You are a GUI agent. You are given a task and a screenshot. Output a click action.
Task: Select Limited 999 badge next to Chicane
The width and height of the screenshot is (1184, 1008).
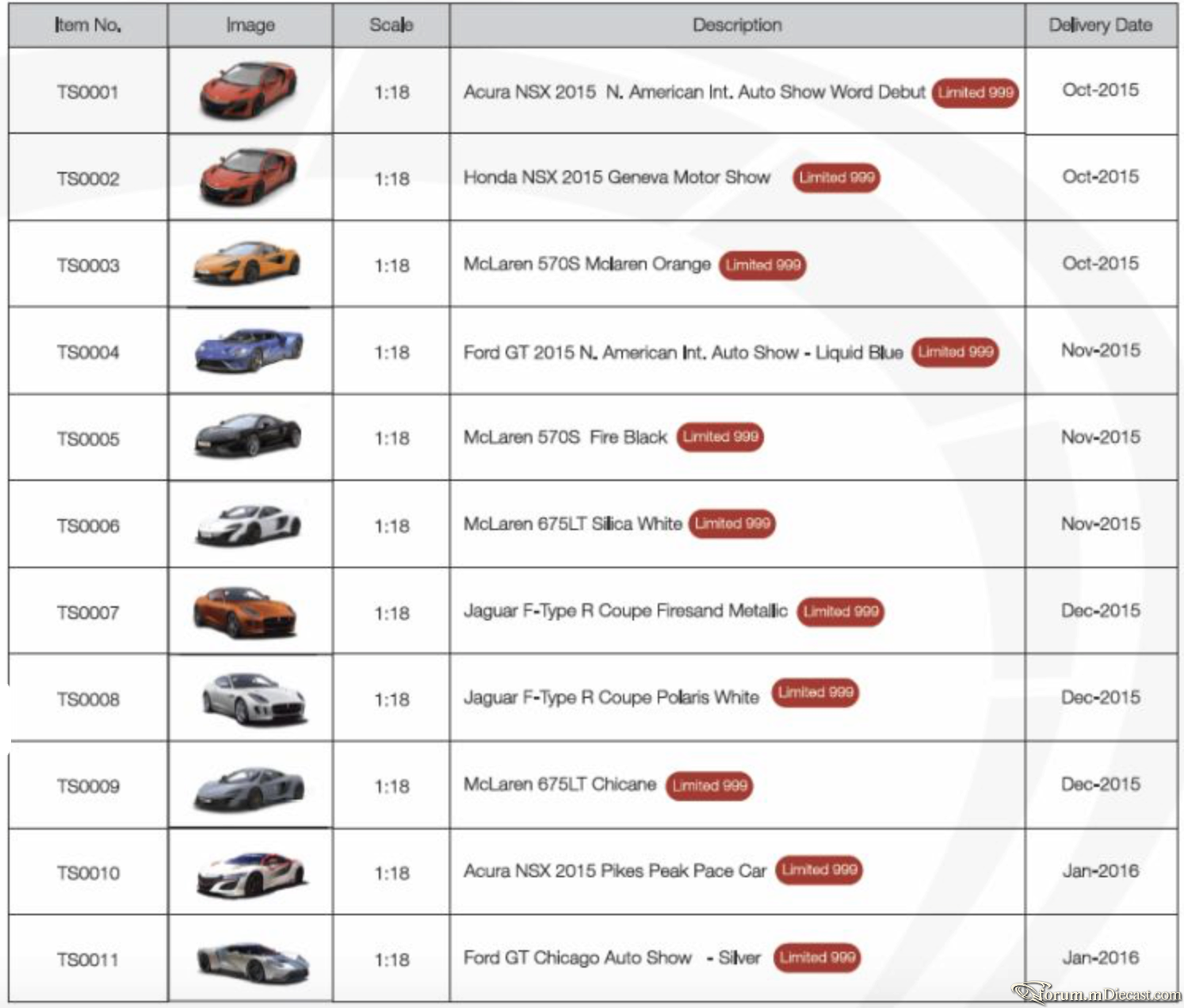click(x=709, y=786)
